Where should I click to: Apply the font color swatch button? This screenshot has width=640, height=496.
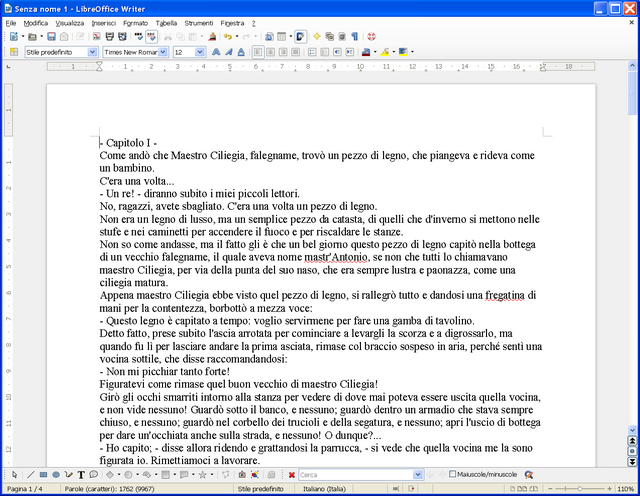(366, 52)
